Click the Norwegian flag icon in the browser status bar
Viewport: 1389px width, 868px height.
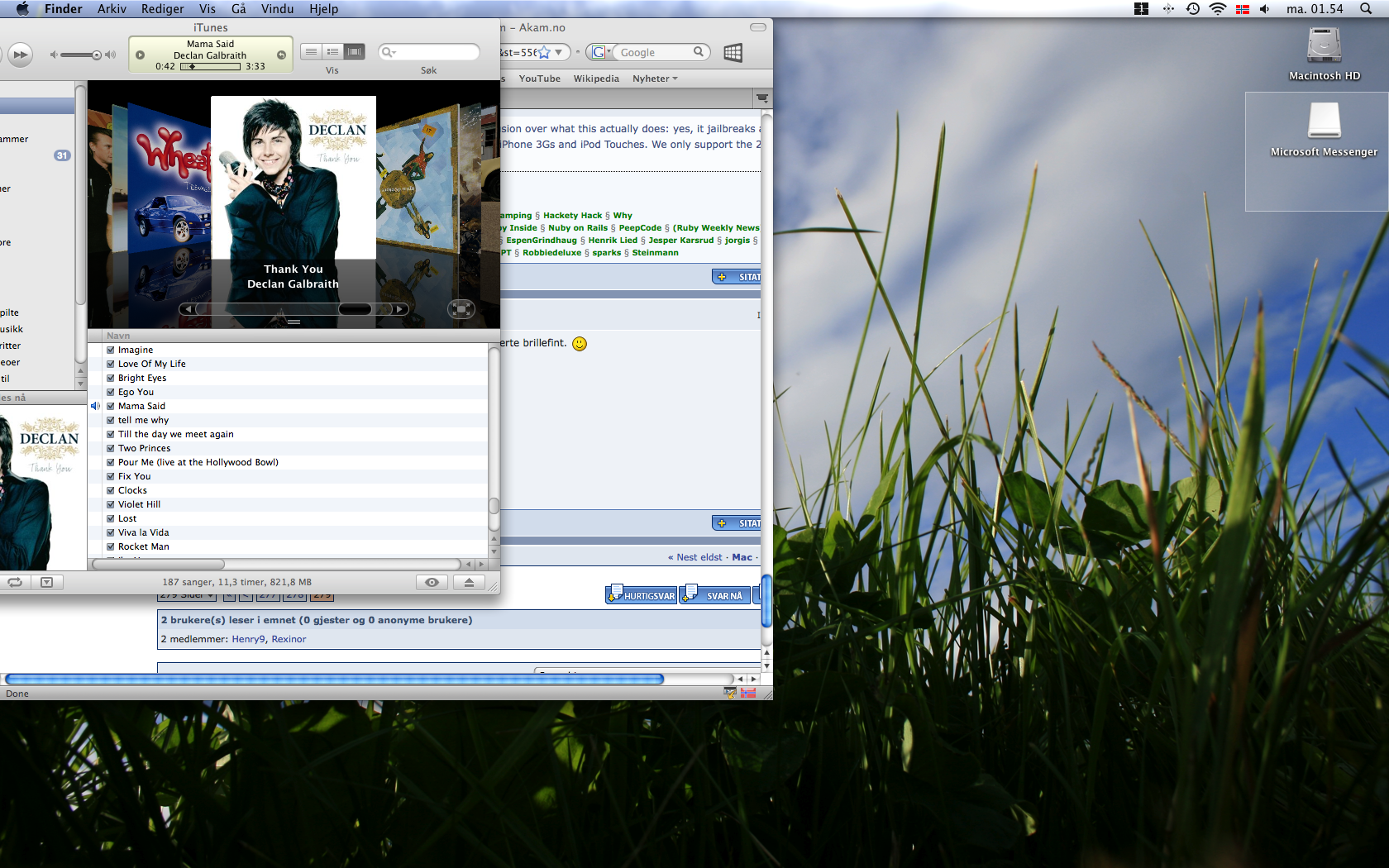coord(748,693)
